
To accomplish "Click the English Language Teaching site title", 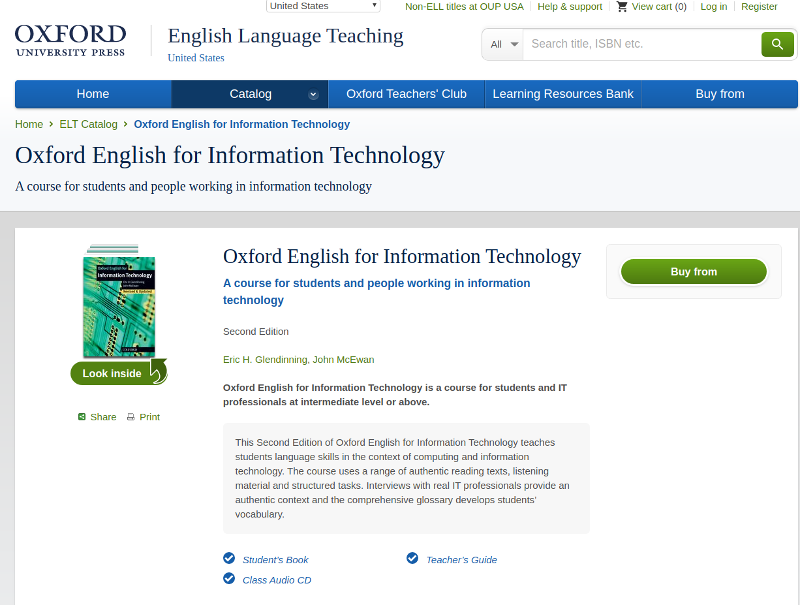I will tap(286, 36).
